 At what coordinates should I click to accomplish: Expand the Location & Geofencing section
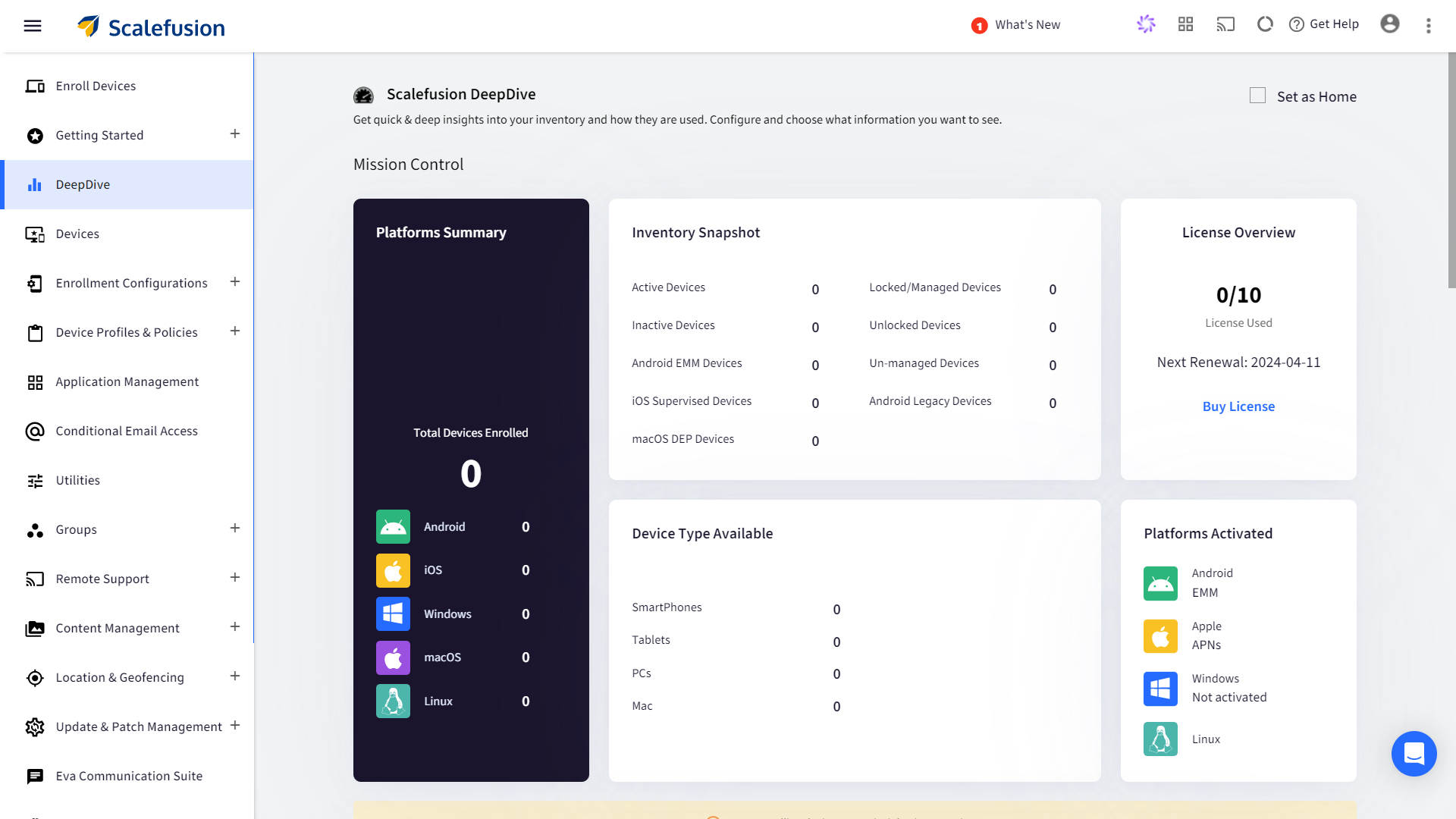pos(234,676)
